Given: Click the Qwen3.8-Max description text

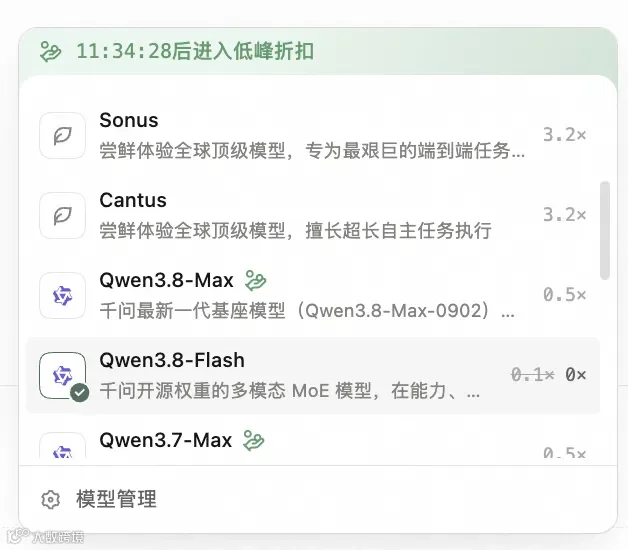Looking at the screenshot, I should [x=307, y=311].
